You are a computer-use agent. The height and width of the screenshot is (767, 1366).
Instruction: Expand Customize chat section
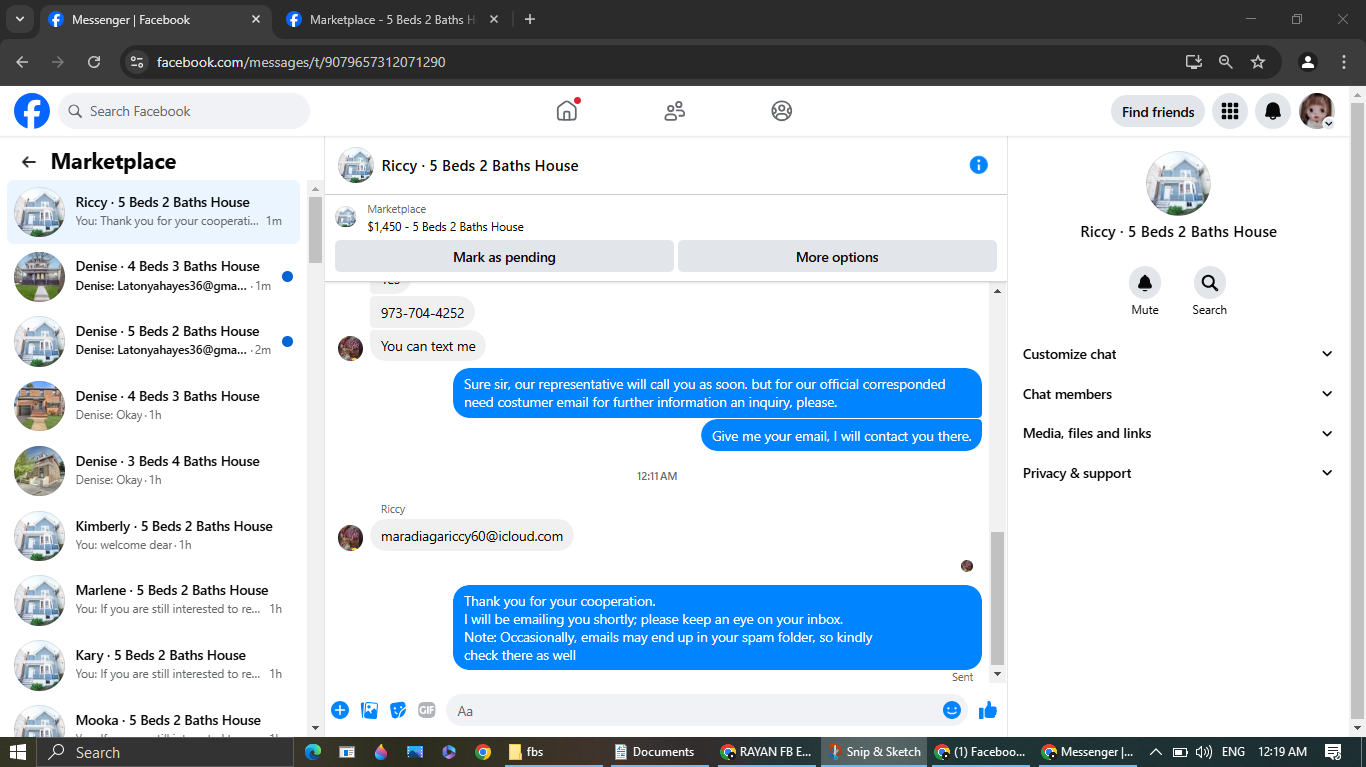click(1178, 354)
